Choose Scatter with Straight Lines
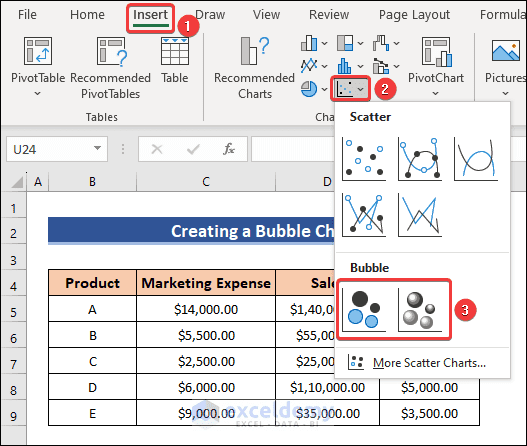Screen dimensions: 527x446 pos(420,215)
